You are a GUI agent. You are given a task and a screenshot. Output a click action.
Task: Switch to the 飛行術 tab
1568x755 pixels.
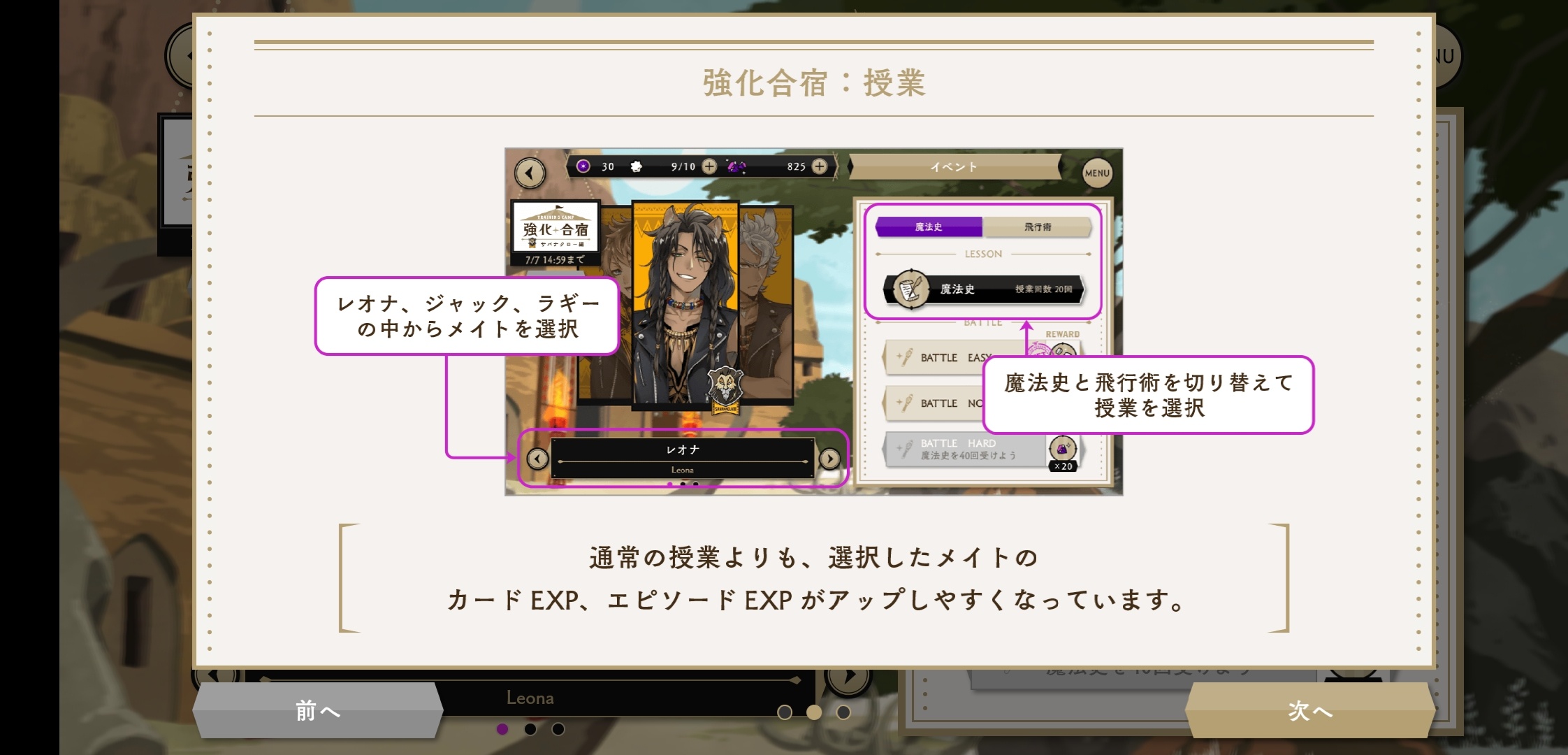click(x=1037, y=226)
